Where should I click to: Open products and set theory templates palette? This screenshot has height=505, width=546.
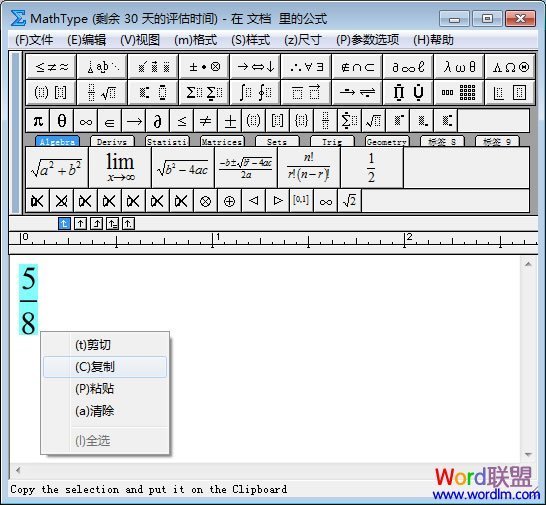click(x=408, y=92)
